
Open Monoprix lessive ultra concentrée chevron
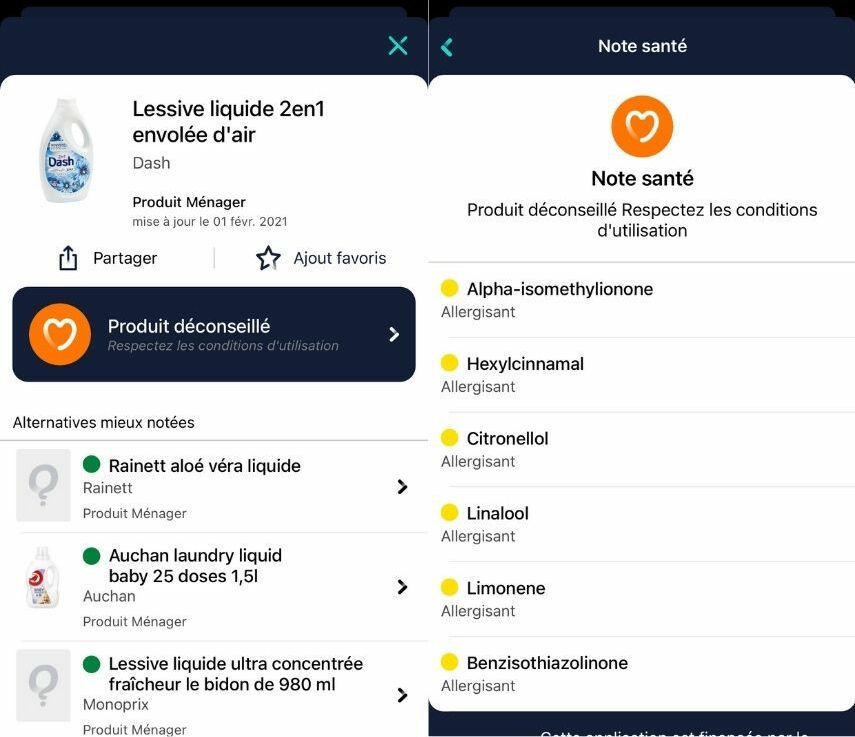[402, 695]
